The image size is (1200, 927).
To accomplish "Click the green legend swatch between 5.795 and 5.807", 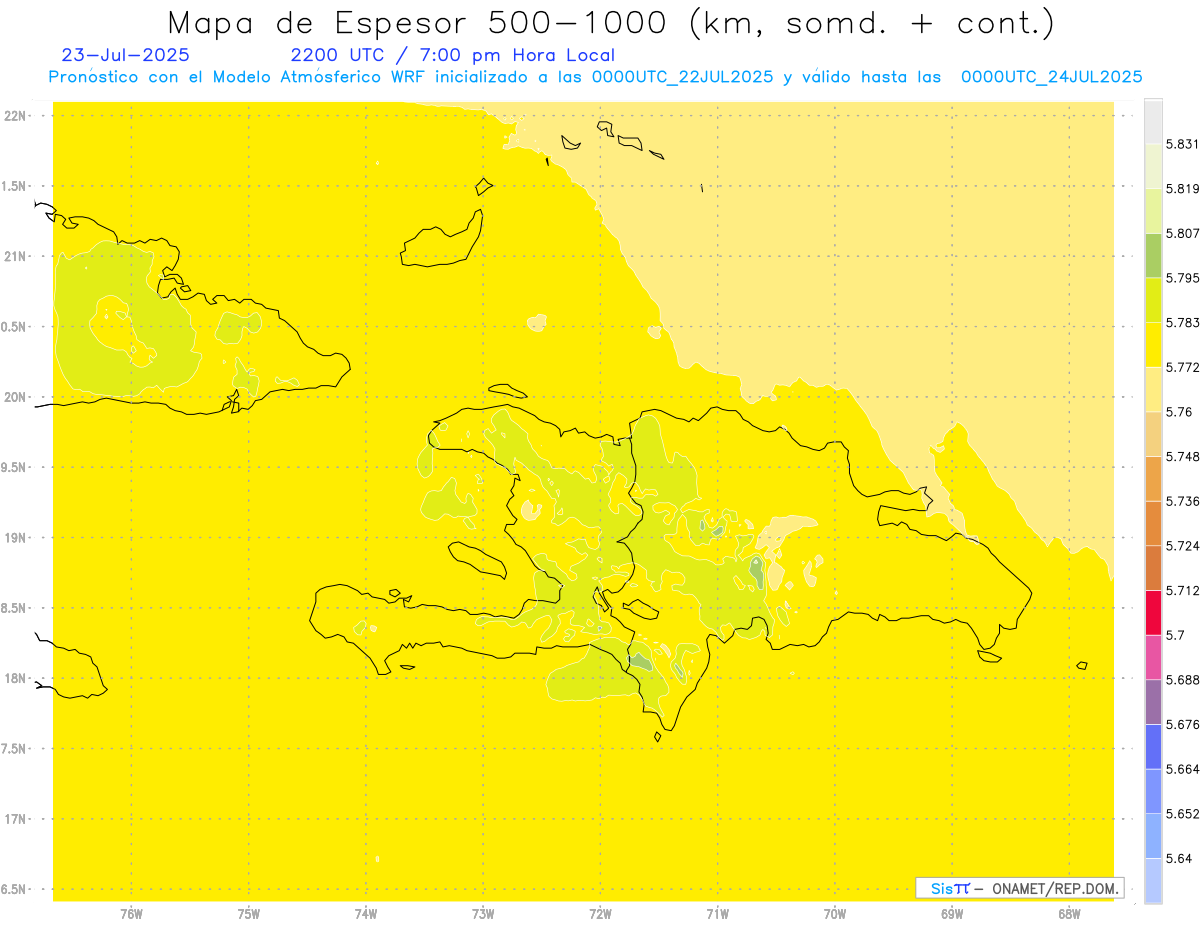I will click(x=1153, y=255).
